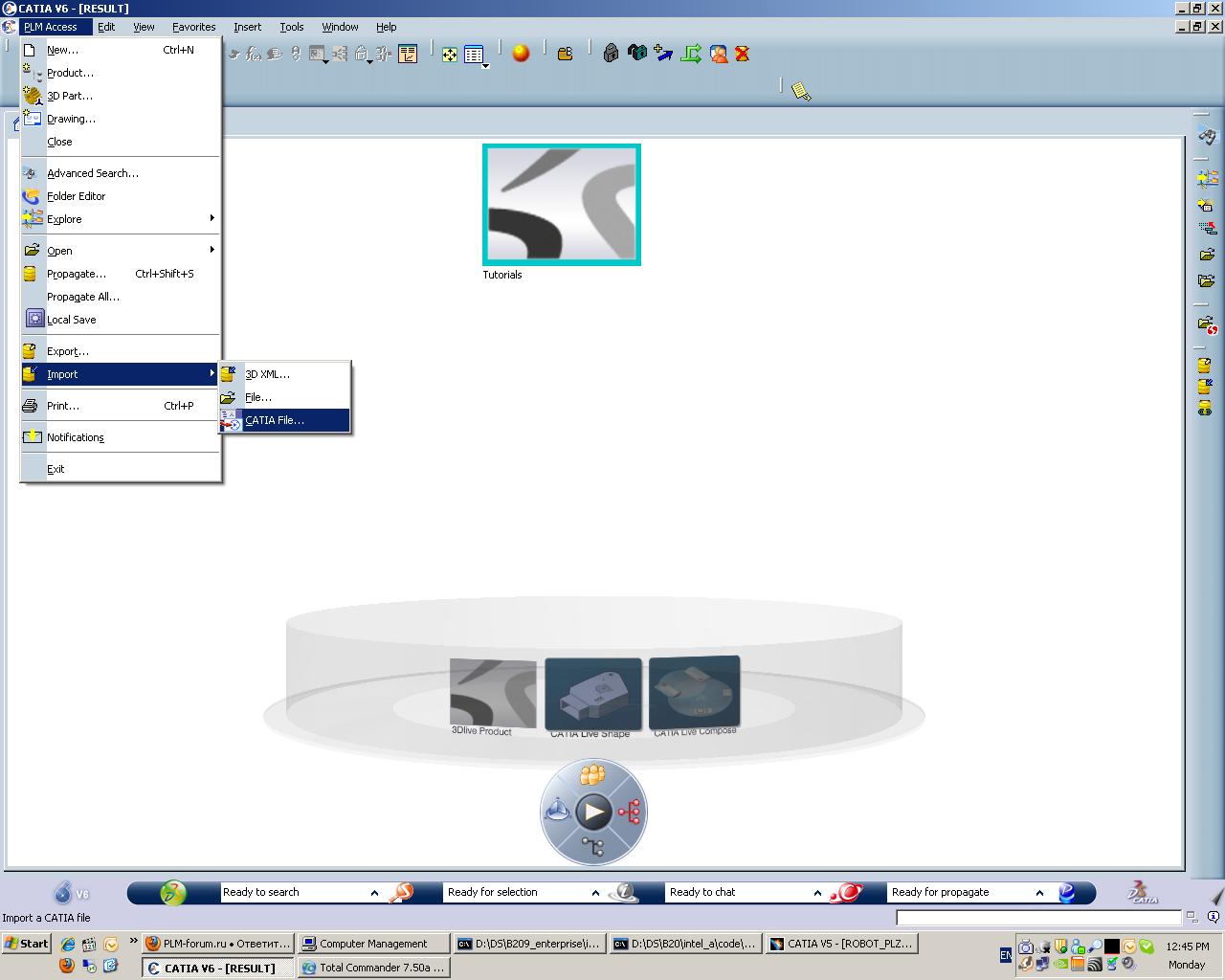The image size is (1225, 980).
Task: Click the power input command field
Action: 1038,918
